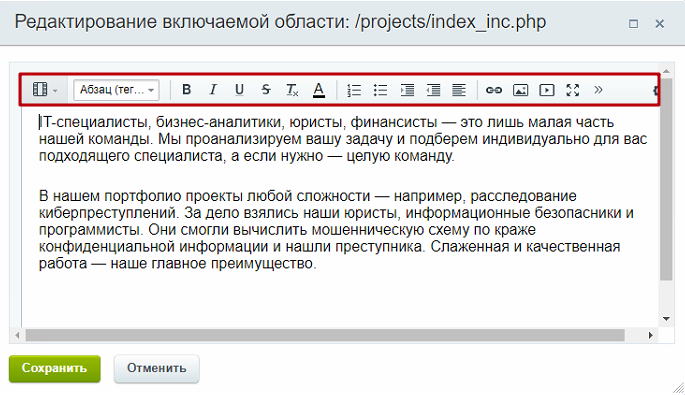Image resolution: width=685 pixels, height=395 pixels.
Task: Toggle underline formatting
Action: click(x=239, y=90)
